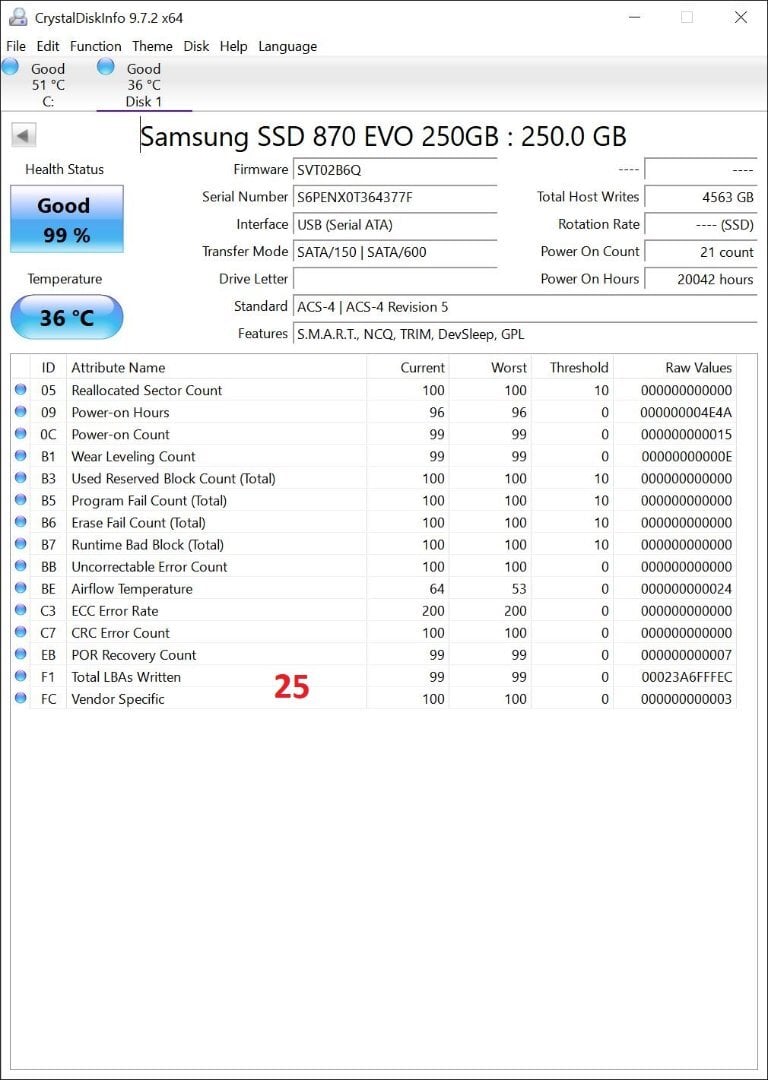Click the Power On Count value 21 count

tap(700, 252)
